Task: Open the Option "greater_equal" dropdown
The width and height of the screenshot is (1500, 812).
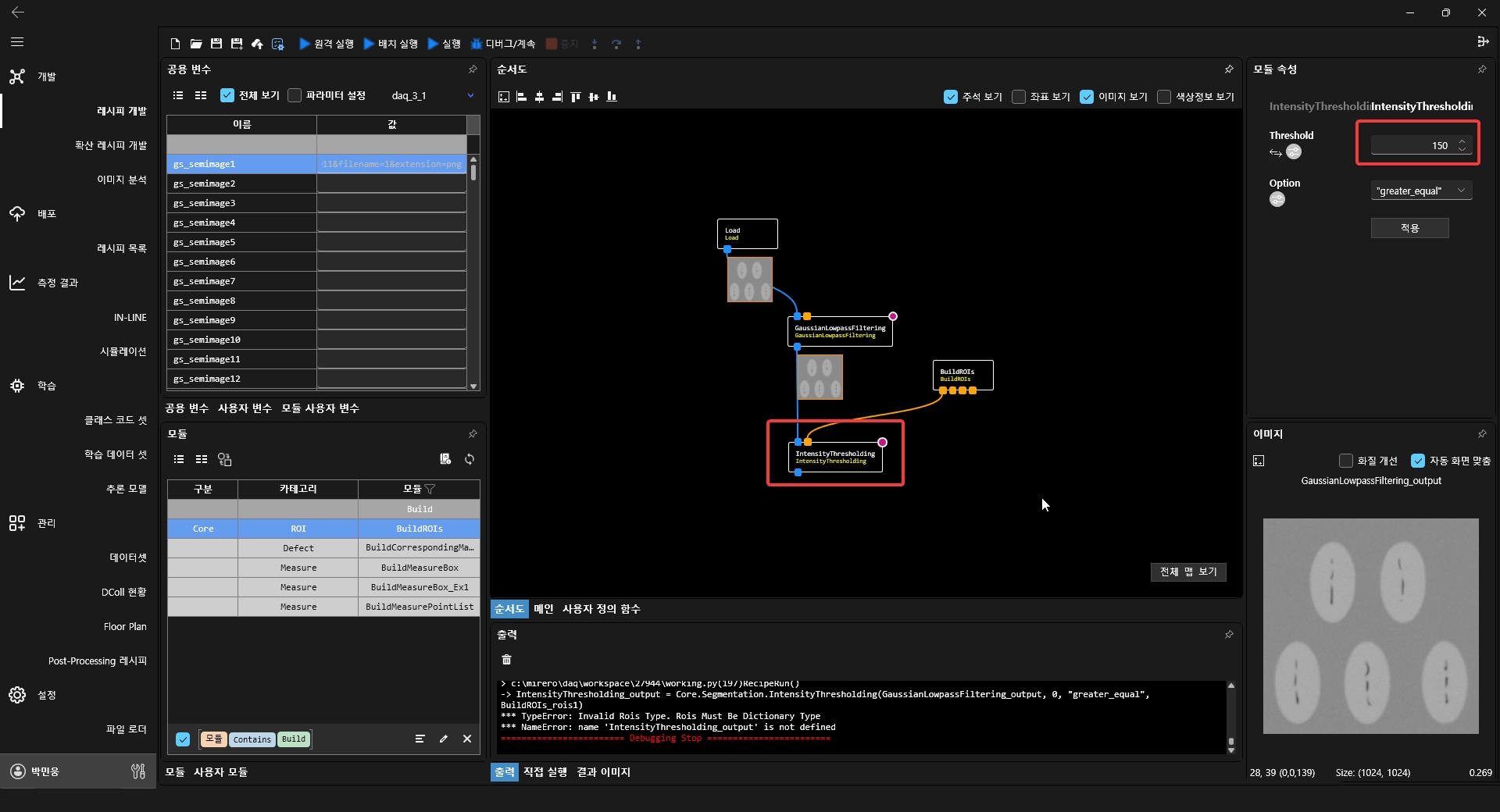Action: point(1421,191)
